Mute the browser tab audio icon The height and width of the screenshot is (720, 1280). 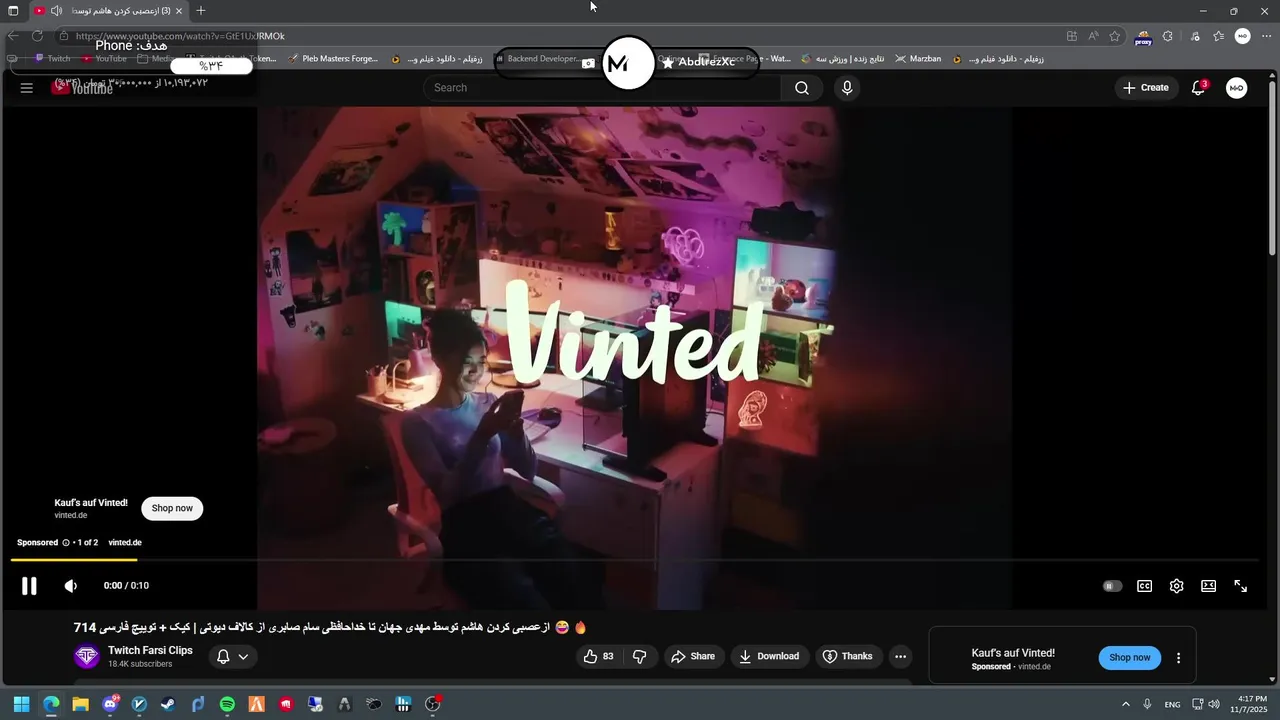coord(56,11)
